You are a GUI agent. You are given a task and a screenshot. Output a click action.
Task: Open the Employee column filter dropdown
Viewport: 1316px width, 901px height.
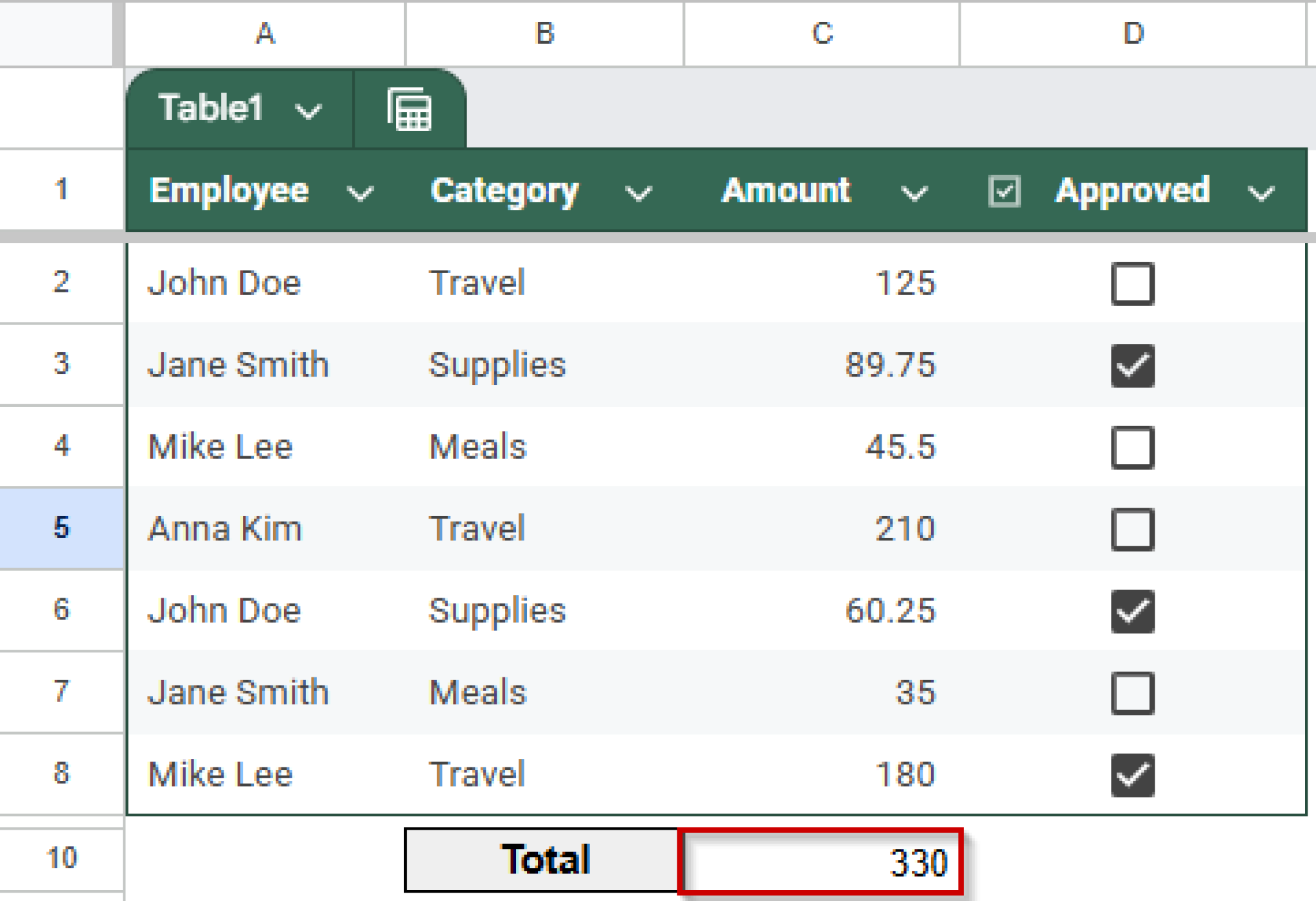[x=360, y=192]
